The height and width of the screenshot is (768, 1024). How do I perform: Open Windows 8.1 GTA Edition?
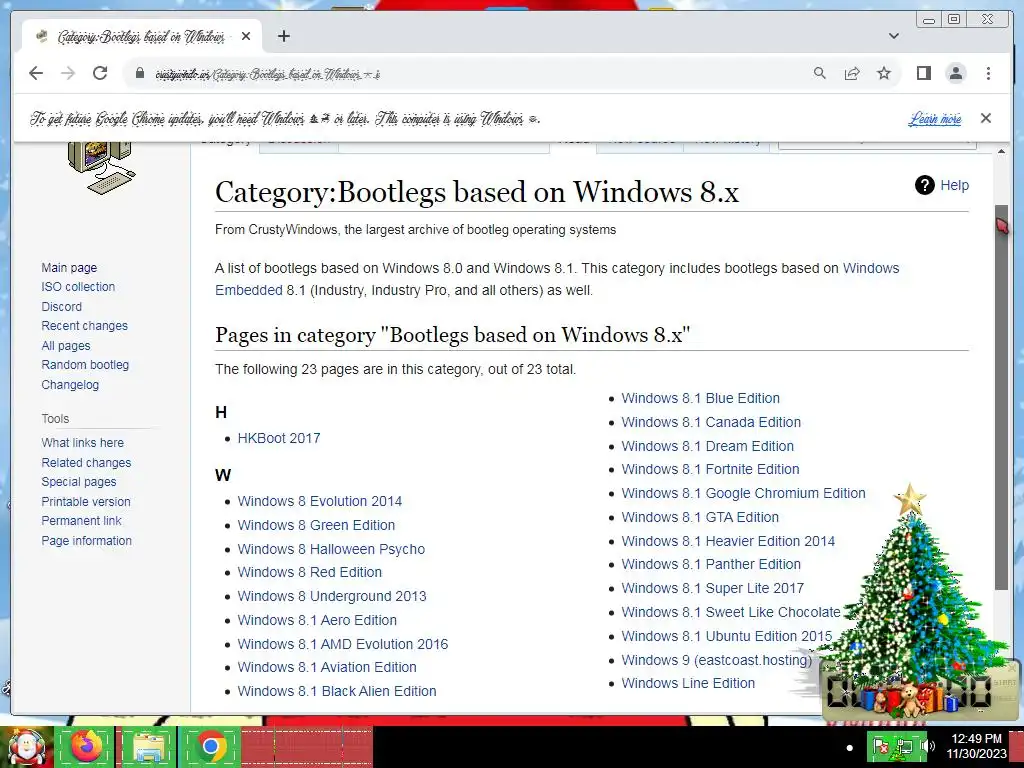700,517
